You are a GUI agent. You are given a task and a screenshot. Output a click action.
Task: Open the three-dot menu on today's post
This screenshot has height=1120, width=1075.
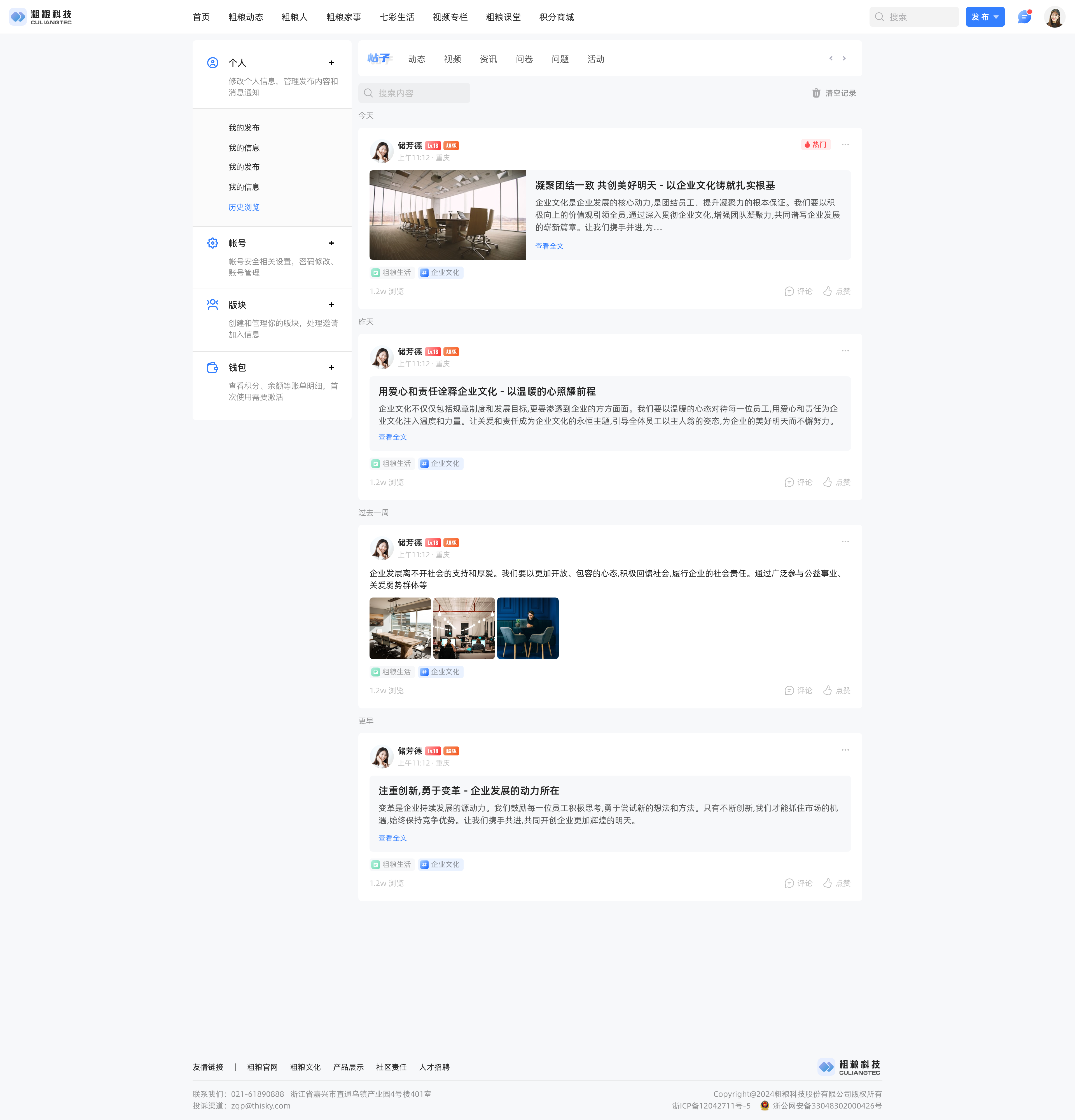pos(845,144)
